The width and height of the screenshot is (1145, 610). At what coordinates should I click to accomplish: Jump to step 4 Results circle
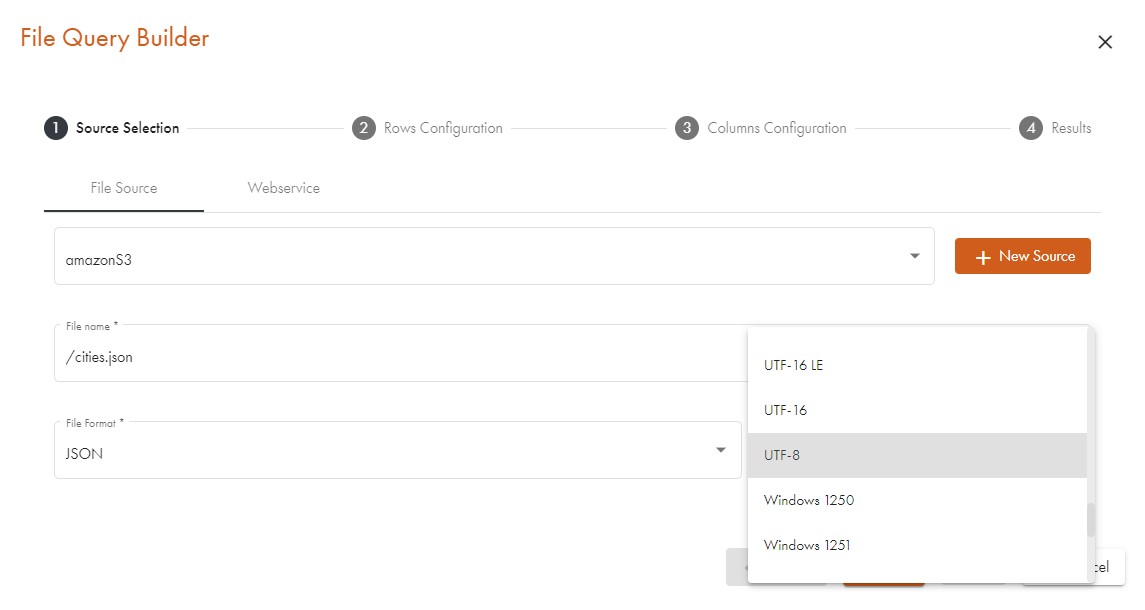(x=1031, y=128)
